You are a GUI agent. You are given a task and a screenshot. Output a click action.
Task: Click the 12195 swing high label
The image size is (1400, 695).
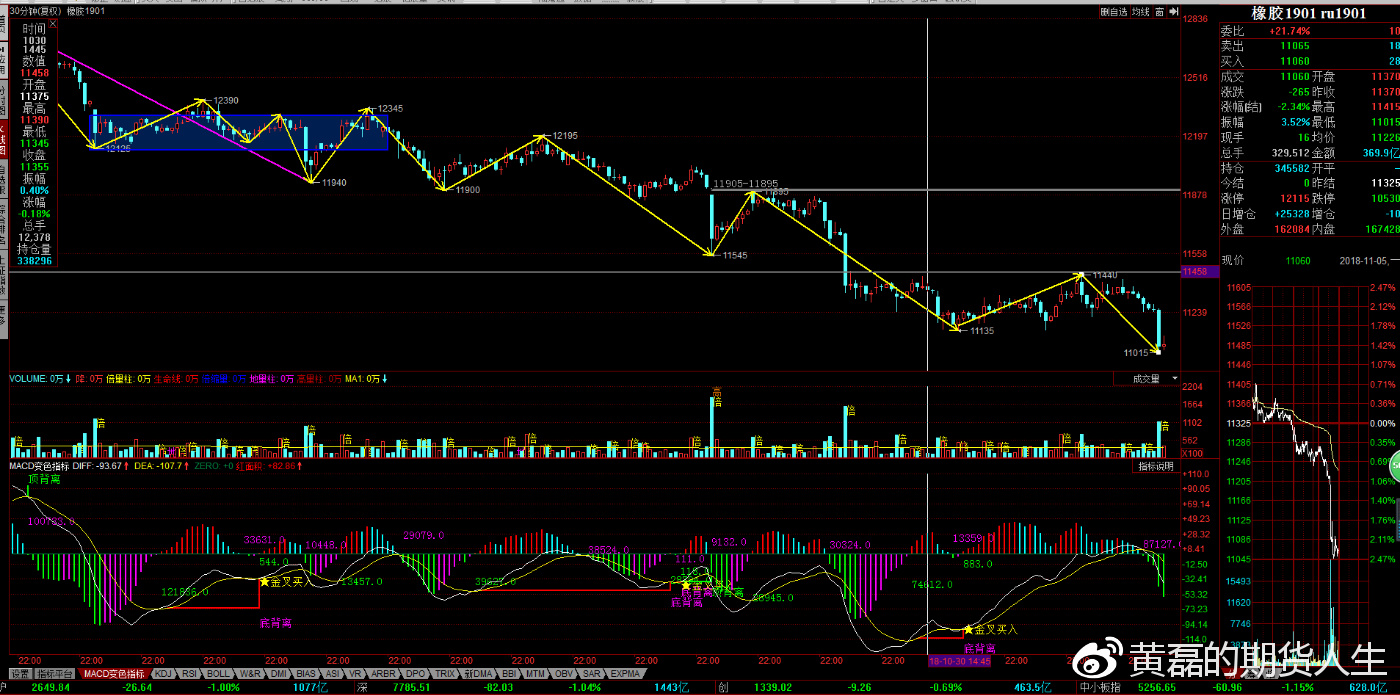tap(565, 135)
